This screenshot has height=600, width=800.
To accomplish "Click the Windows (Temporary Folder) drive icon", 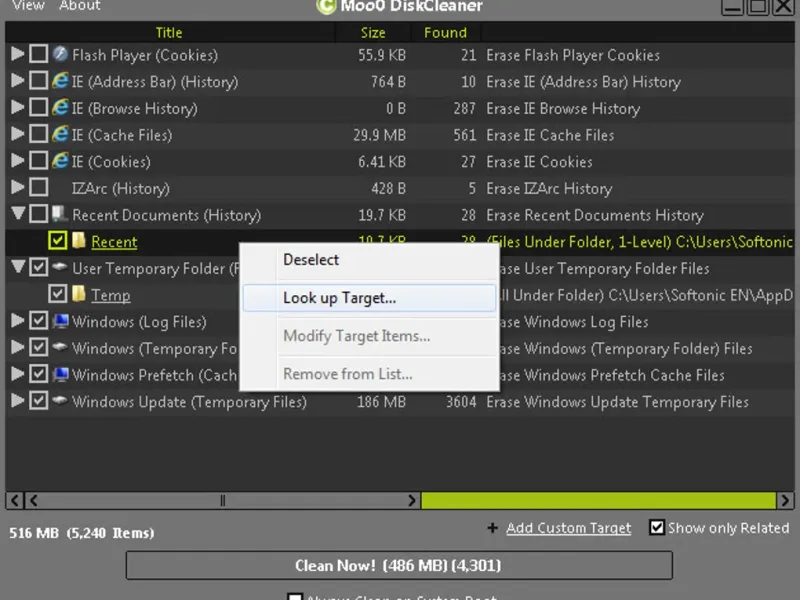I will click(60, 346).
